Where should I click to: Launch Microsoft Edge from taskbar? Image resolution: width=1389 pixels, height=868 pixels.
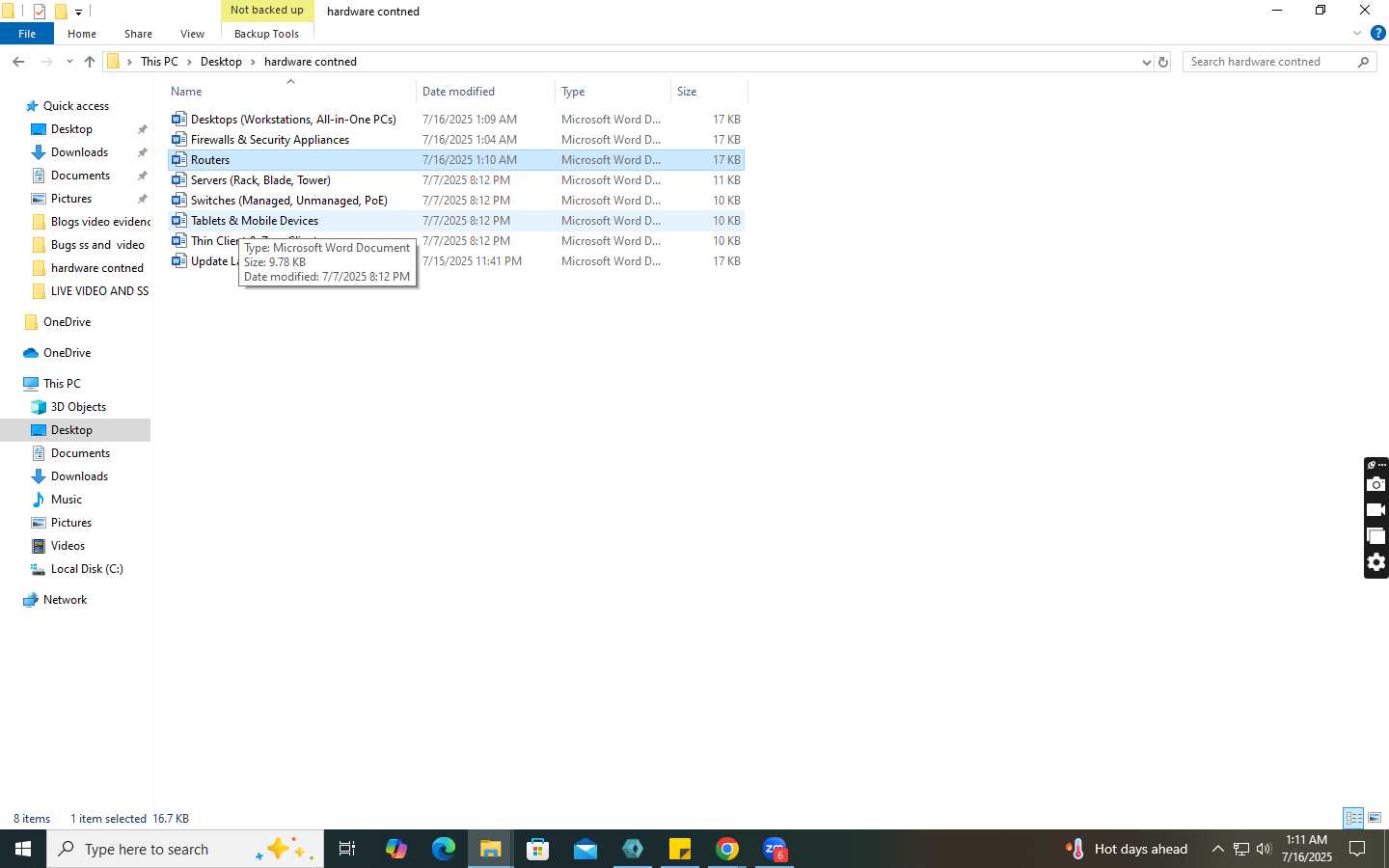(x=444, y=849)
